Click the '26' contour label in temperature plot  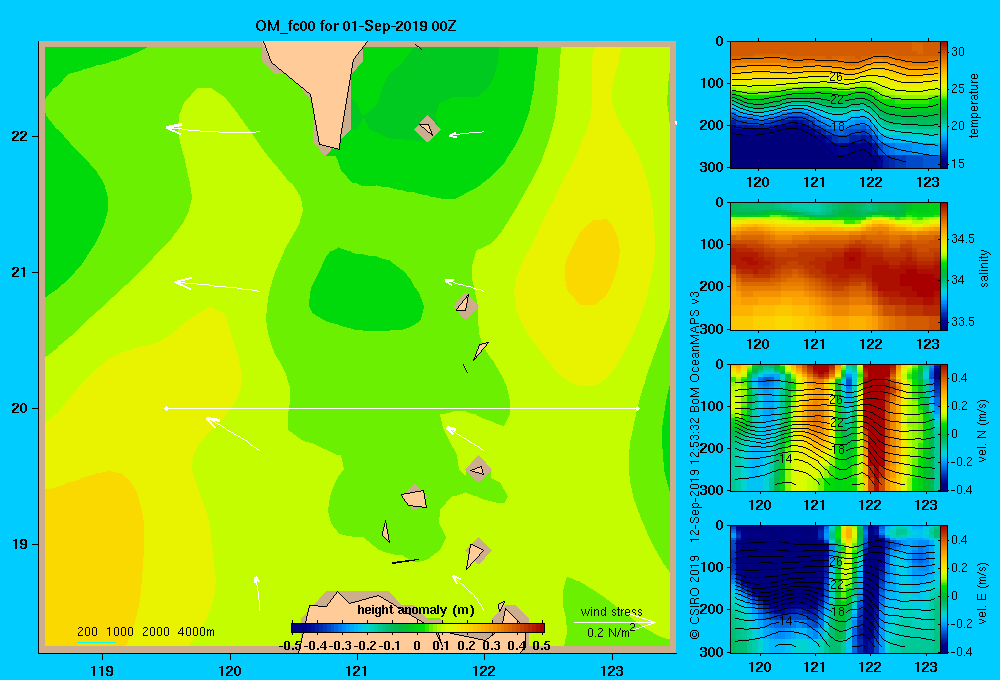(x=835, y=77)
